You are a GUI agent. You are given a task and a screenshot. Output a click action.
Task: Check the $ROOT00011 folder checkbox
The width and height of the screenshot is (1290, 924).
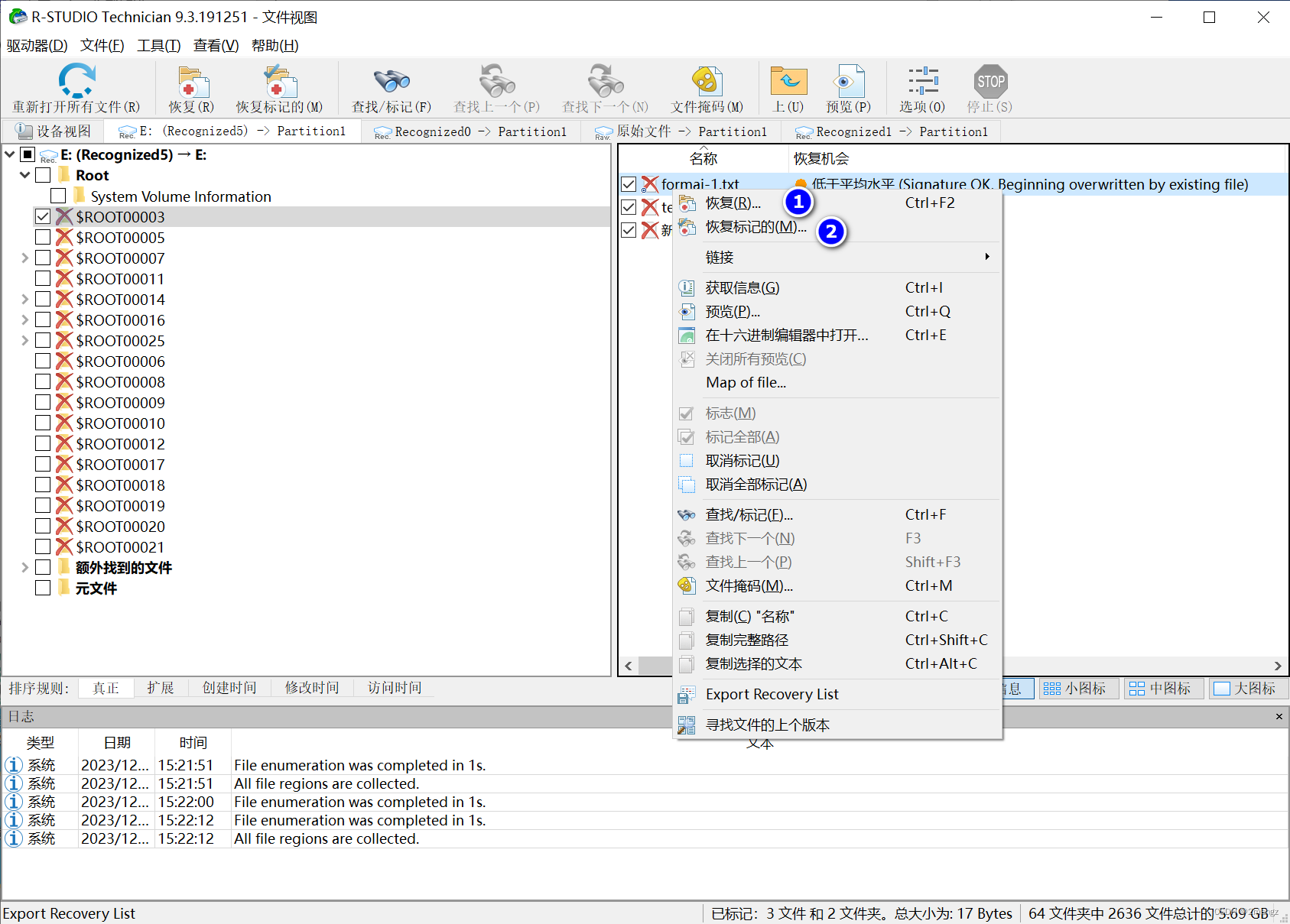pos(43,279)
